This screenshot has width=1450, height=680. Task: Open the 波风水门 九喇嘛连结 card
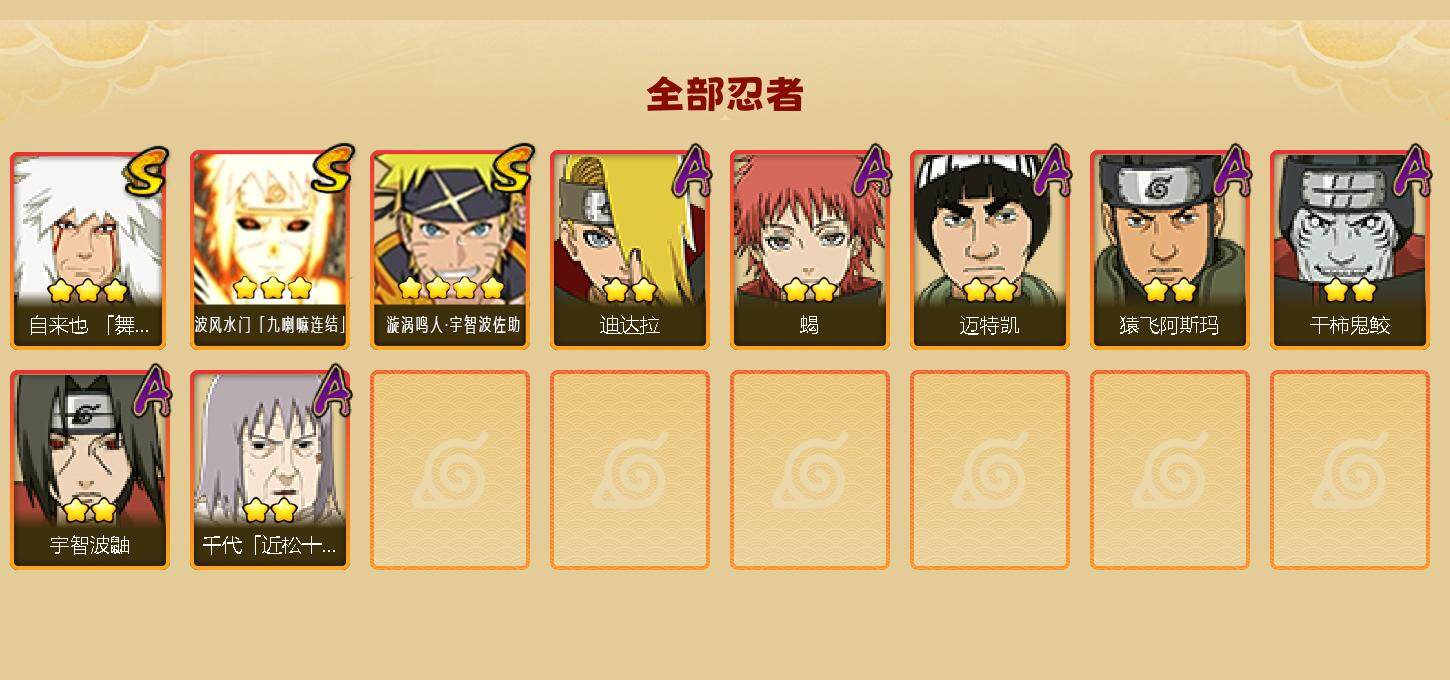click(x=269, y=250)
